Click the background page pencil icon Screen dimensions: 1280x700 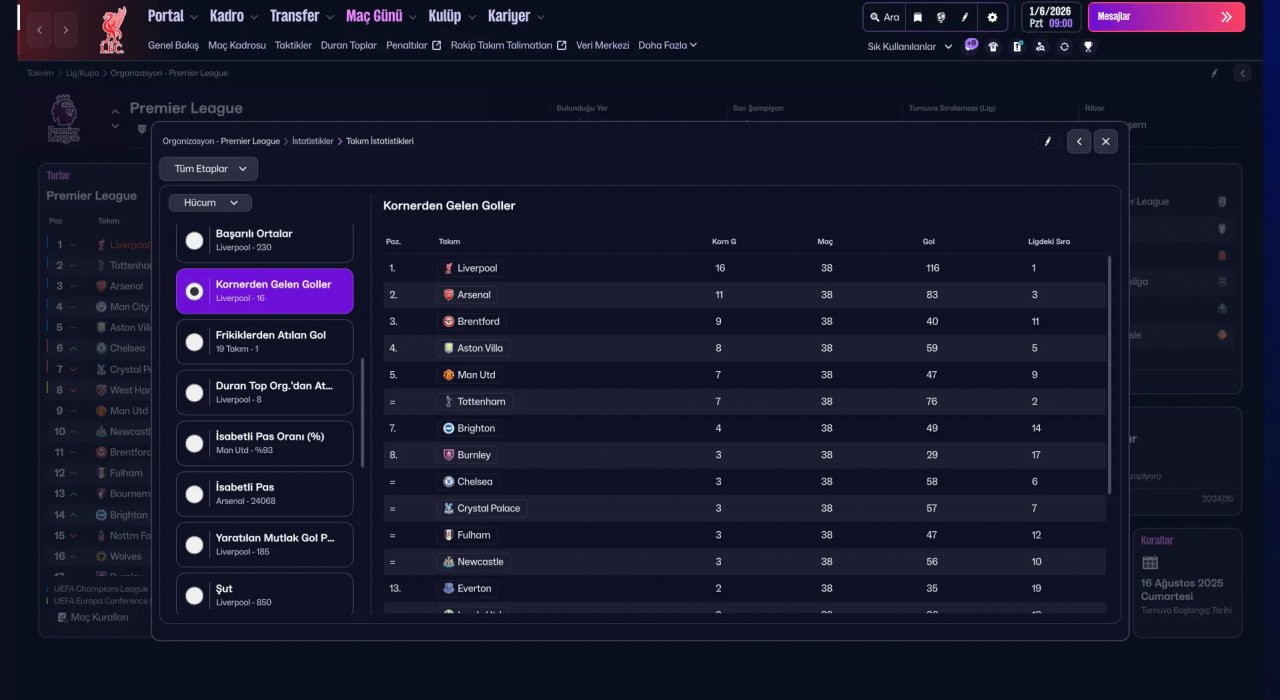click(1214, 73)
